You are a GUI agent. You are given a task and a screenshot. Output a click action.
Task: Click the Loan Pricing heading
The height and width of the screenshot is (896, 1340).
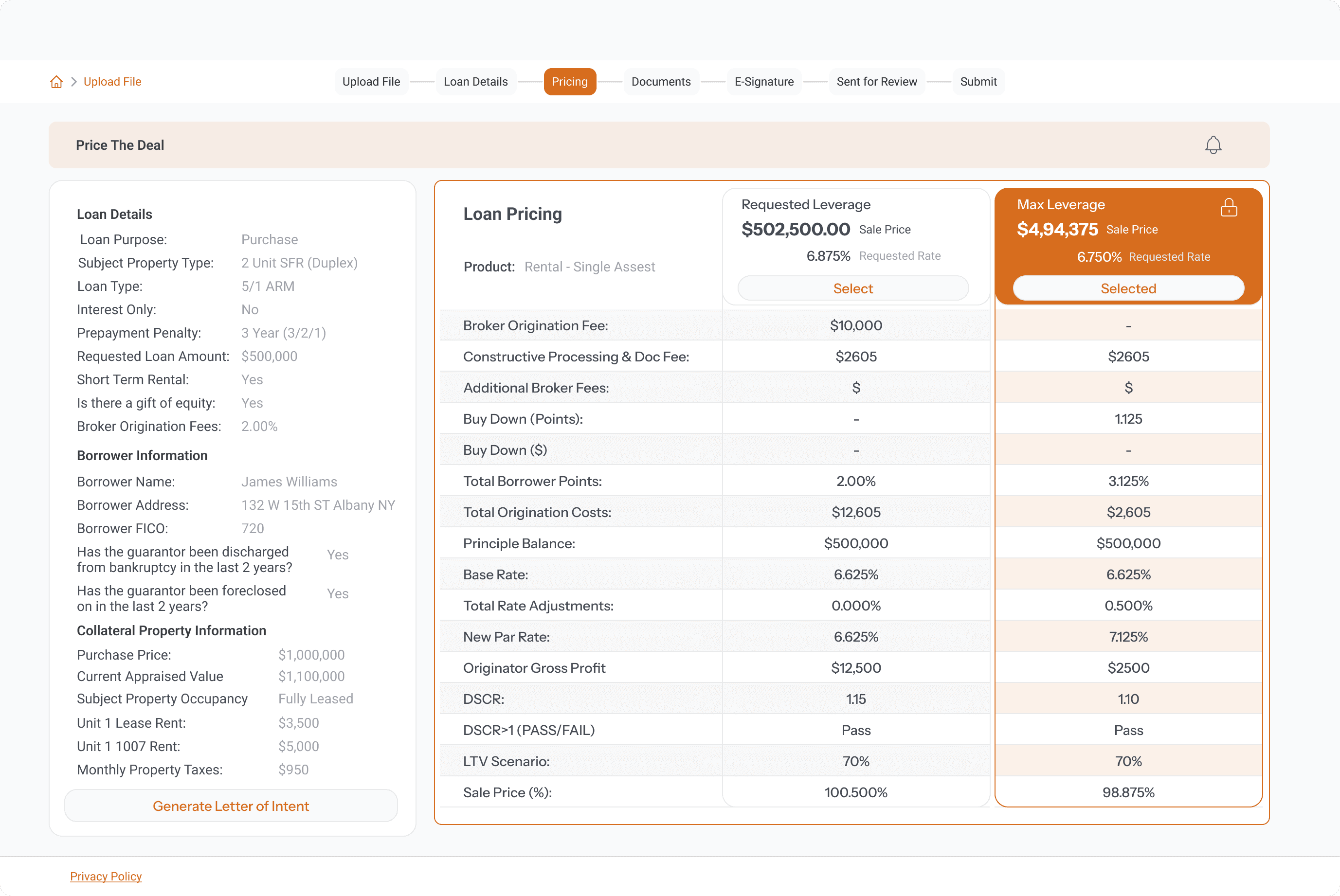point(512,214)
